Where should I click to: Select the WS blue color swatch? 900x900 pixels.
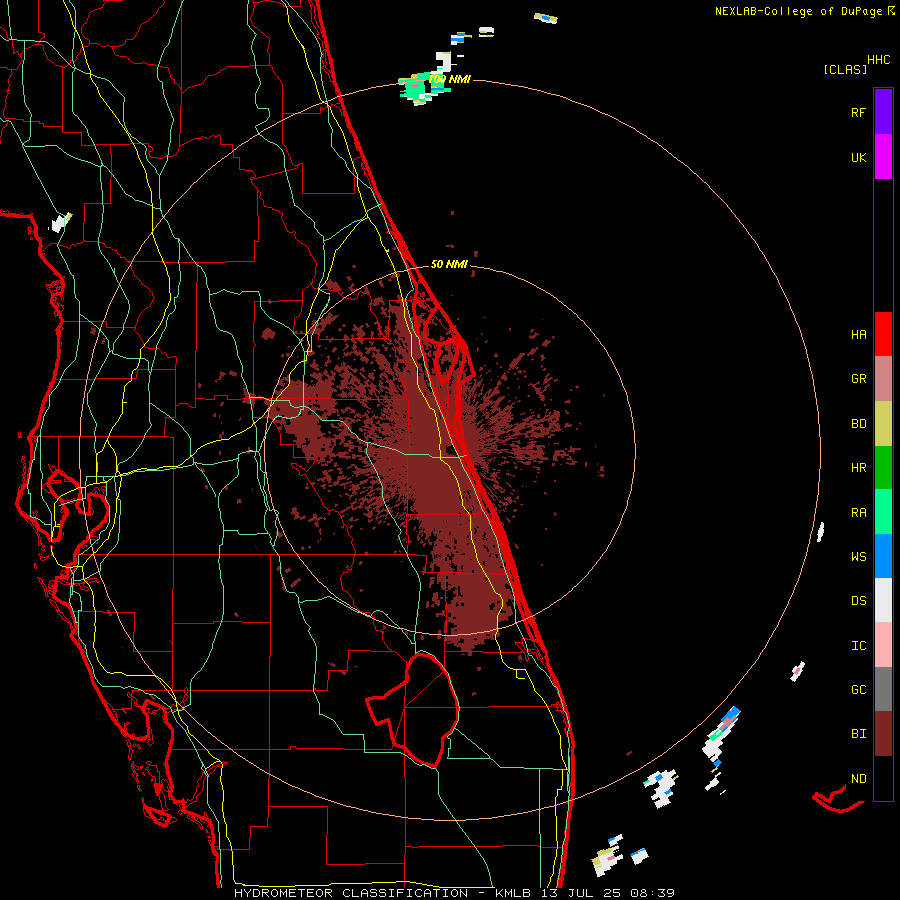[883, 556]
